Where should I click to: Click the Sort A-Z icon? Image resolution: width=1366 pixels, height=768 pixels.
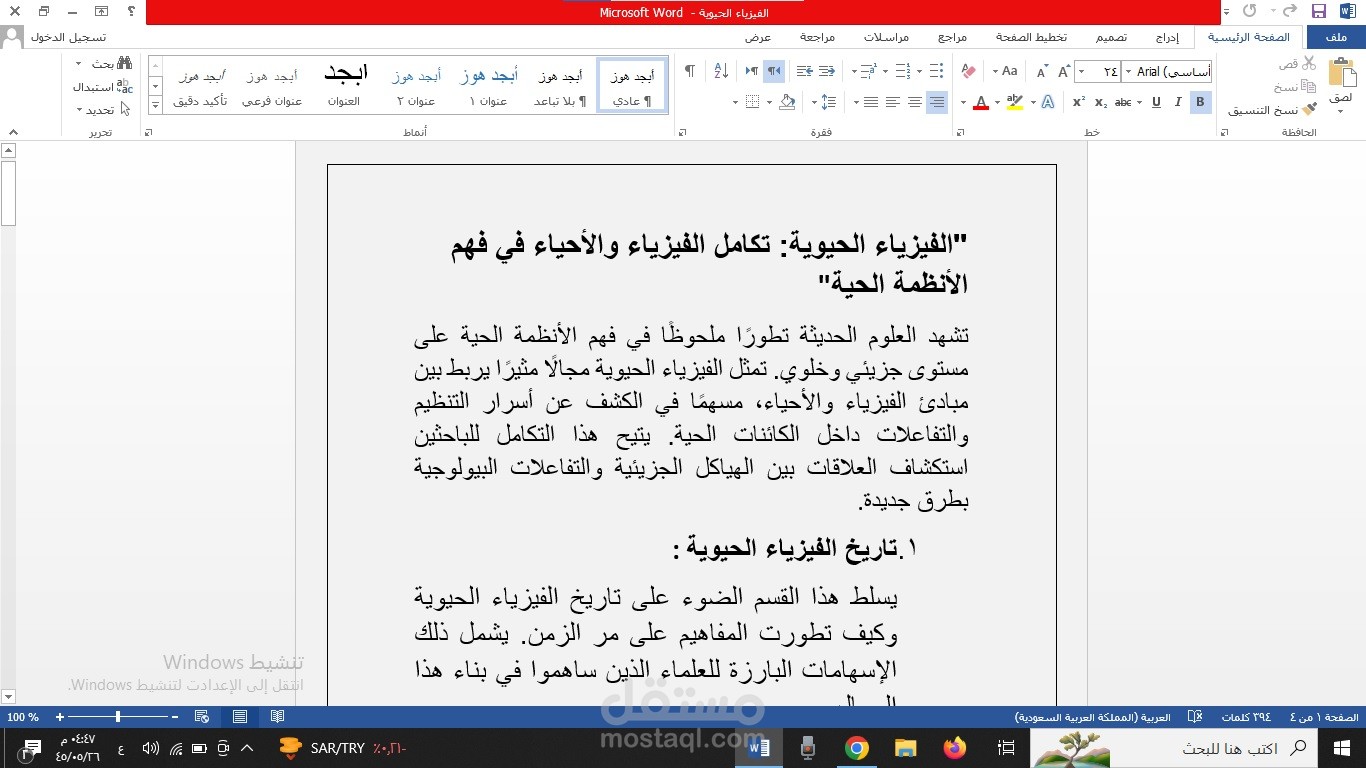(x=721, y=71)
